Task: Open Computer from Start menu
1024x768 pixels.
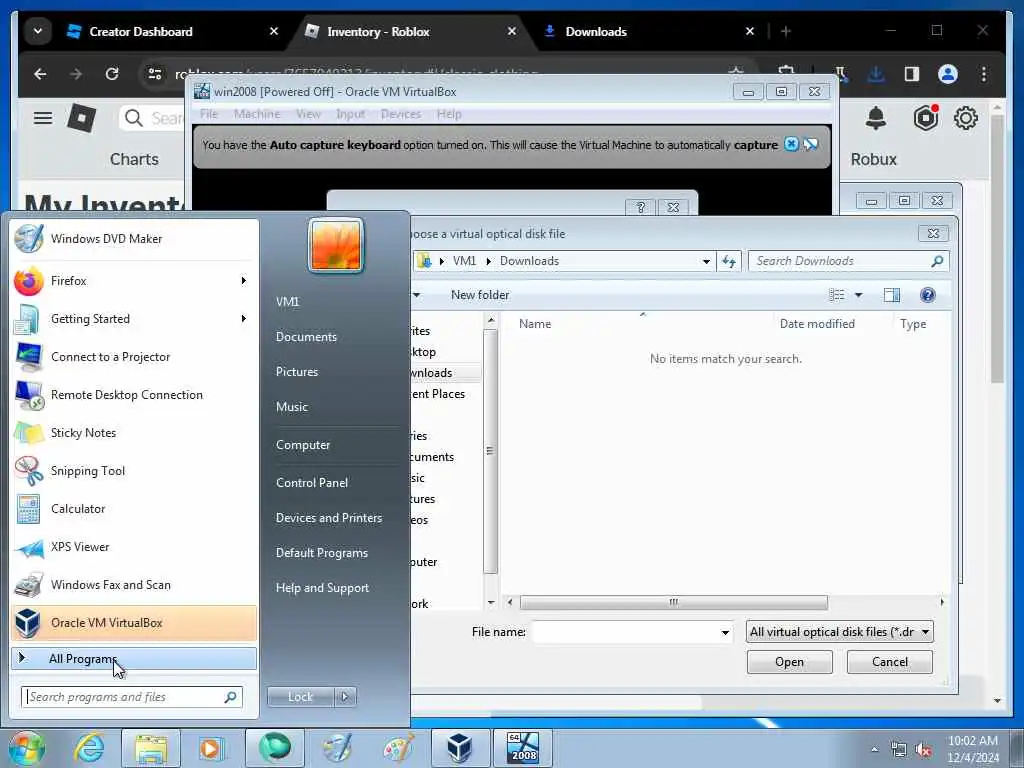Action: [x=303, y=445]
